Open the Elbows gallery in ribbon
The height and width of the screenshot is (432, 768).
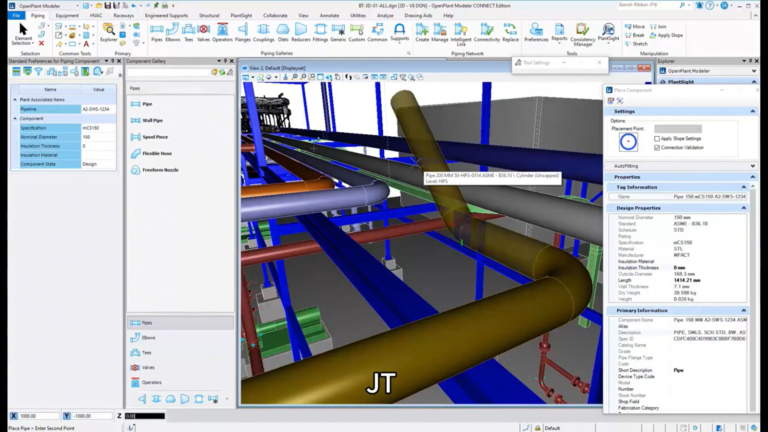(x=172, y=33)
